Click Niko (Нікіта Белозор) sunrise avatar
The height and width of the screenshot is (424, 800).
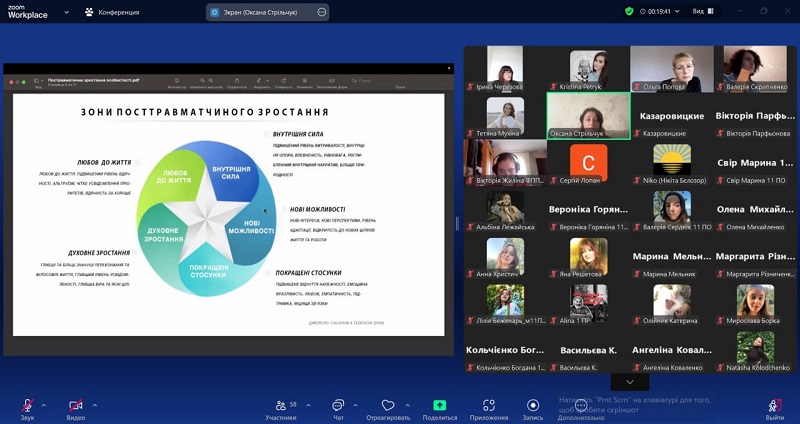pos(672,160)
